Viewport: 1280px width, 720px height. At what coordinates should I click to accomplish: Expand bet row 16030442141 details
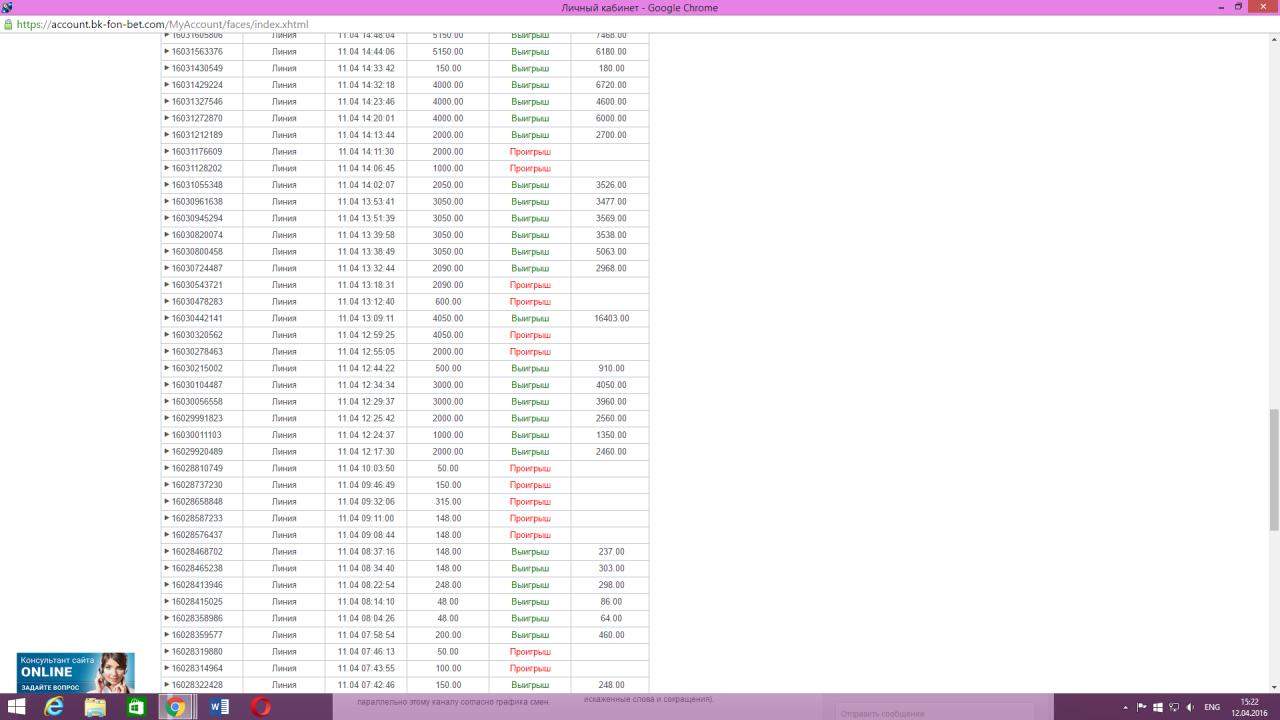167,318
